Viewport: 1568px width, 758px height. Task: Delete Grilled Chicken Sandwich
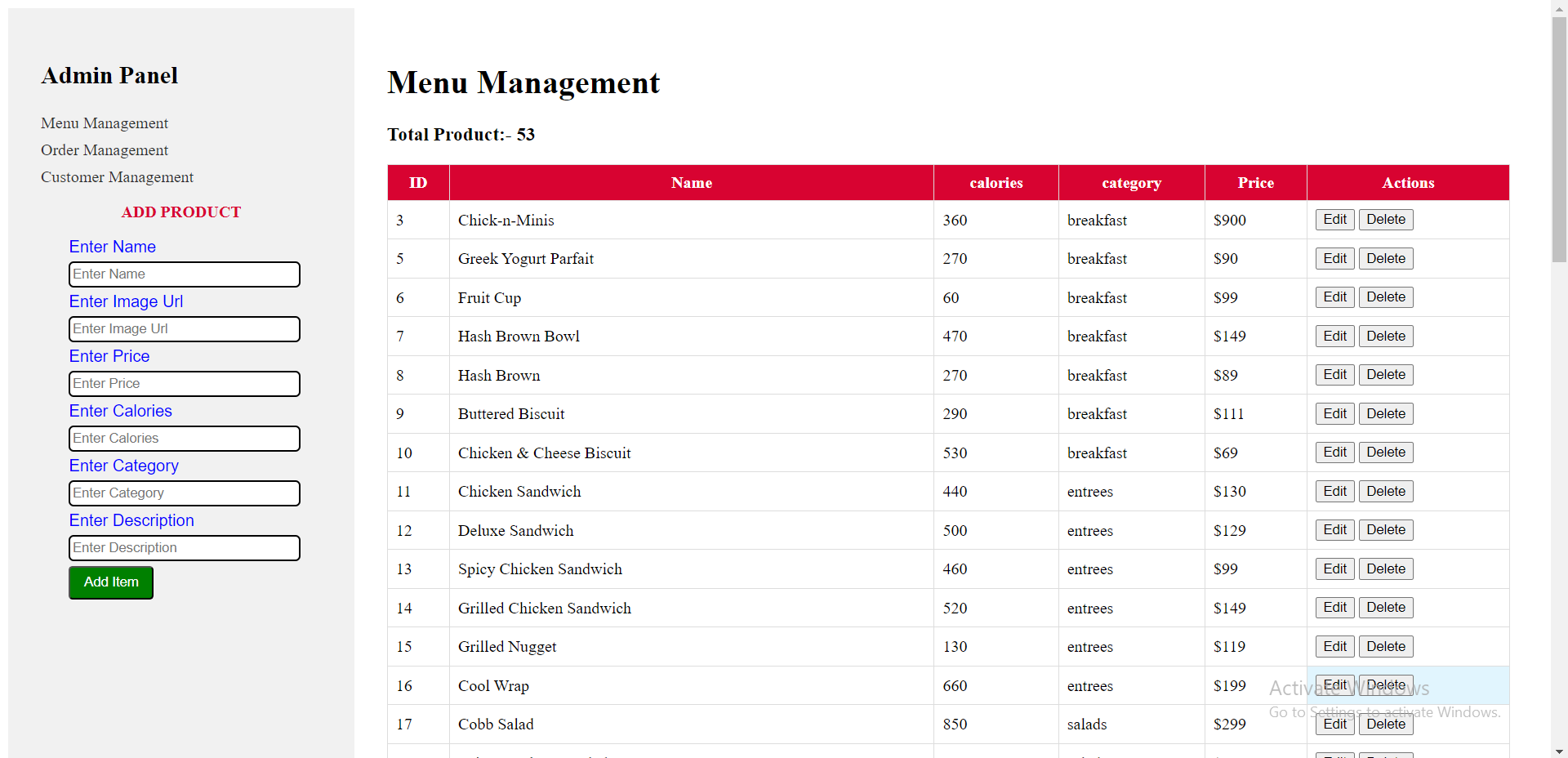[x=1386, y=608]
